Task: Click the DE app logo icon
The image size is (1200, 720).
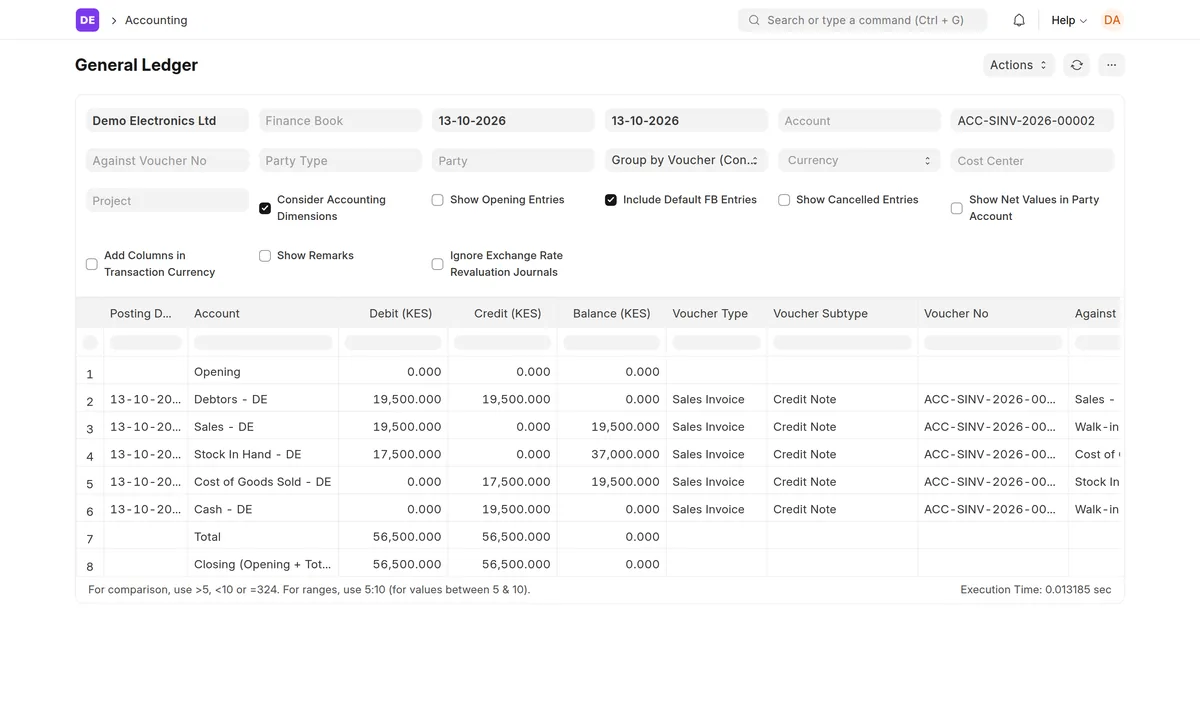Action: [x=87, y=20]
